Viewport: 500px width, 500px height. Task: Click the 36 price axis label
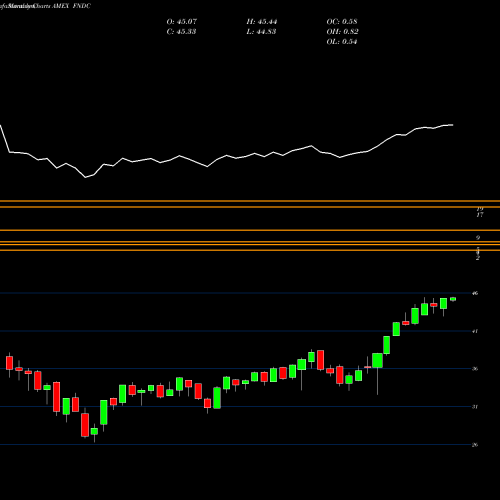pos(475,369)
